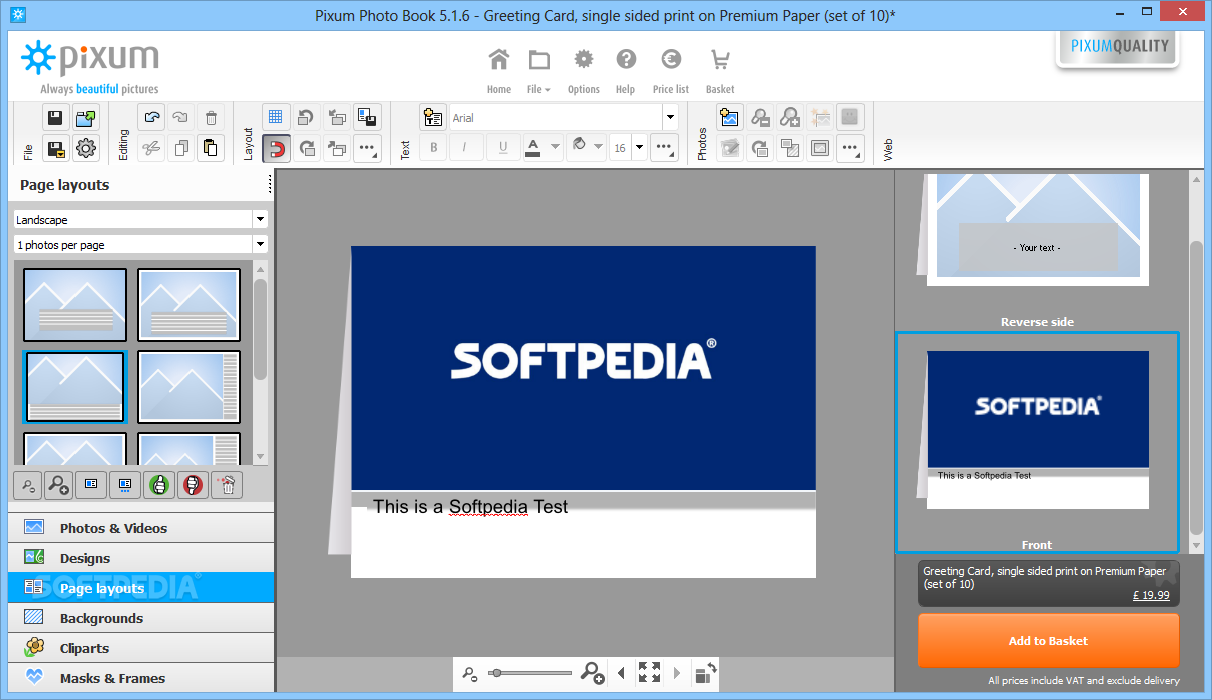Click the apply layout to all pages icon
Viewport: 1212px width, 700px height.
124,485
